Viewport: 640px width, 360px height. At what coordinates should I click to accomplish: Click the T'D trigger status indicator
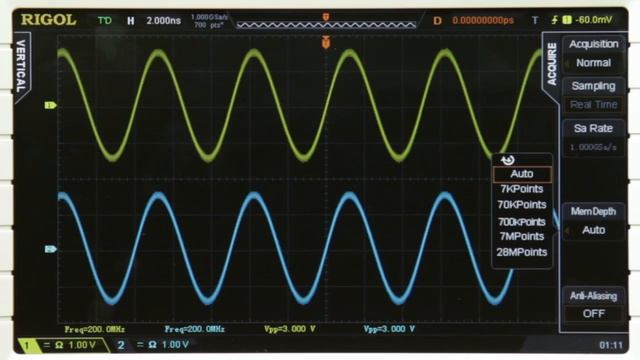pos(104,20)
